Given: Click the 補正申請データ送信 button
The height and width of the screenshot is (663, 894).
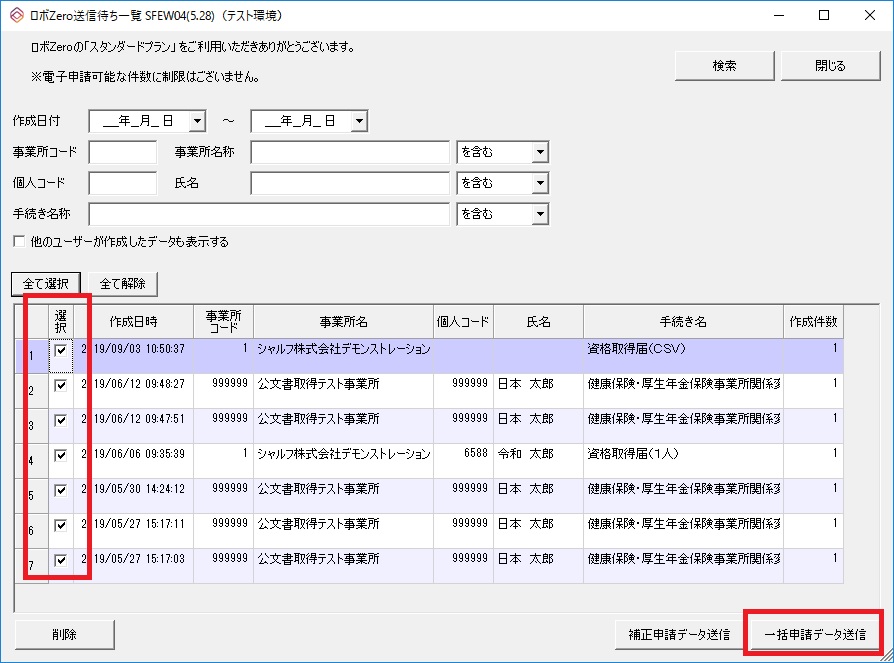Looking at the screenshot, I should click(679, 634).
